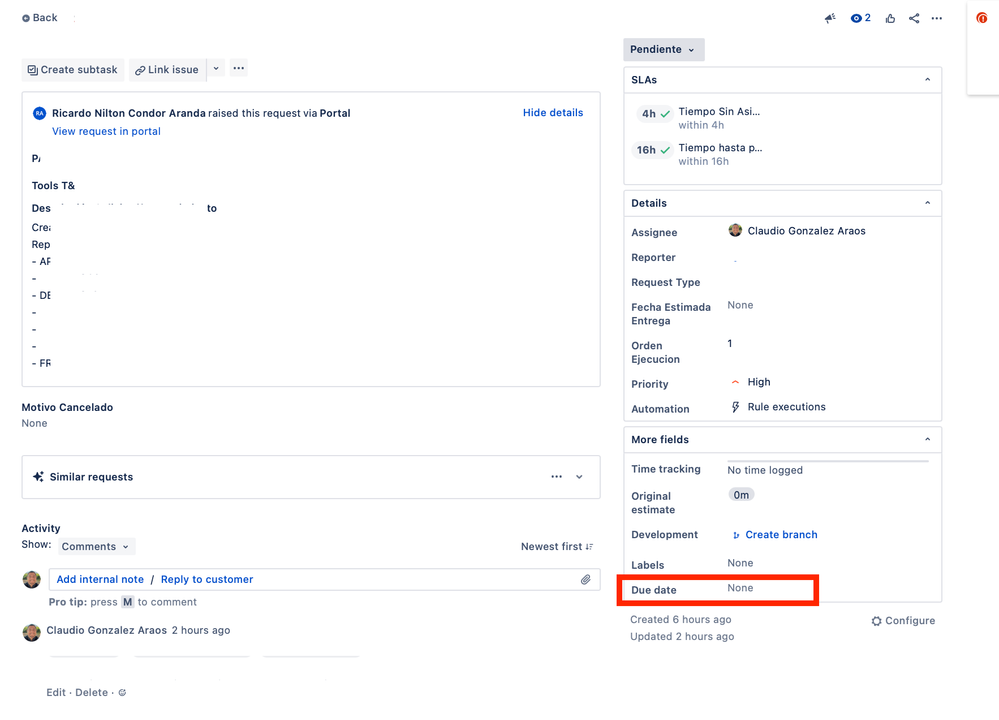
Task: Edit the Orden Ejecucion value 1
Action: (730, 343)
